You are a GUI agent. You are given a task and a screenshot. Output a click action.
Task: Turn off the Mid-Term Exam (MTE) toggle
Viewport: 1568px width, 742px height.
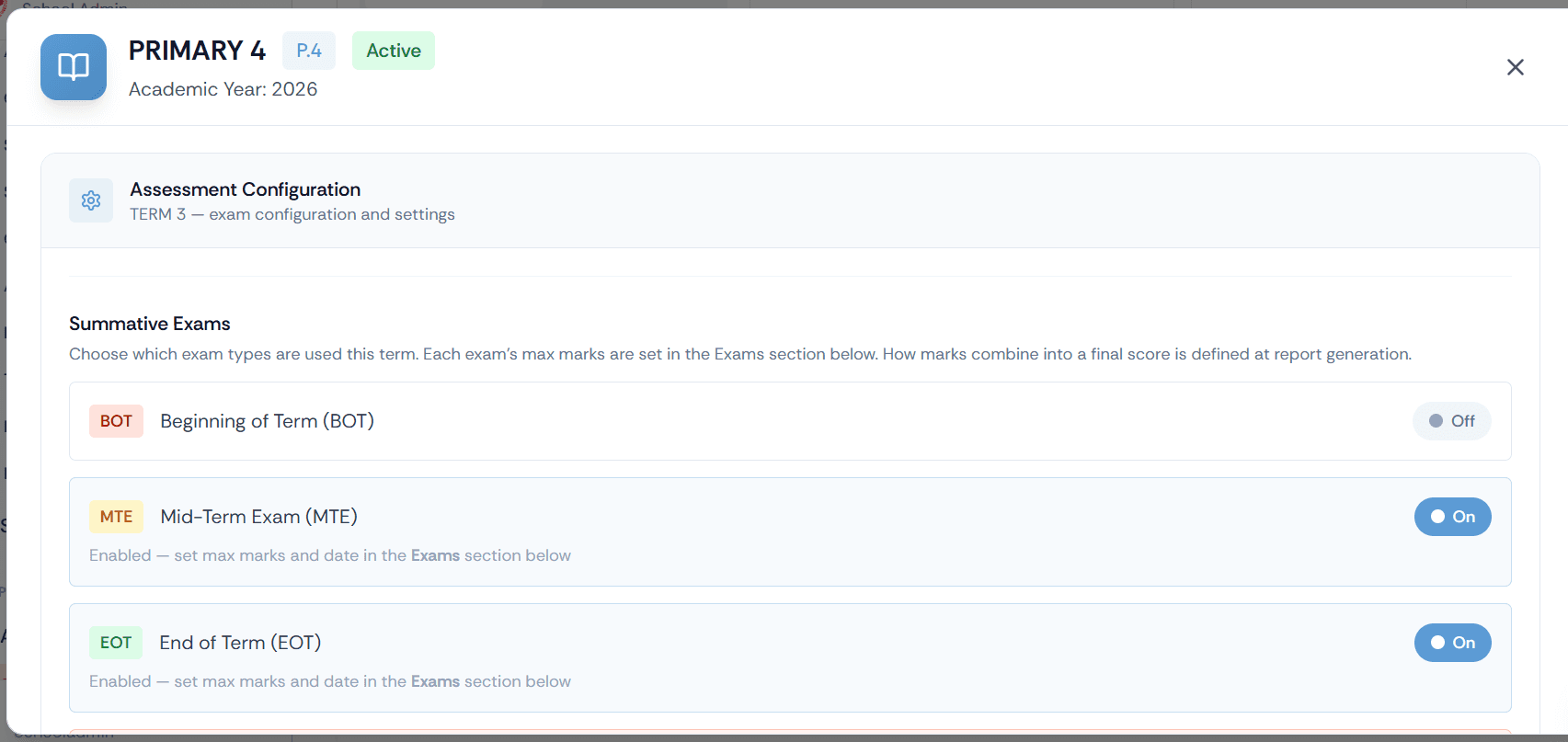point(1453,517)
